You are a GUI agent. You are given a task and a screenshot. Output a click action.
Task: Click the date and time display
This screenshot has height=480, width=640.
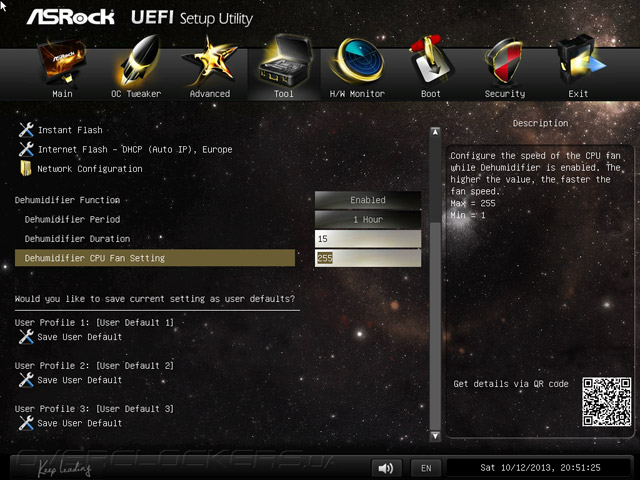click(x=540, y=468)
